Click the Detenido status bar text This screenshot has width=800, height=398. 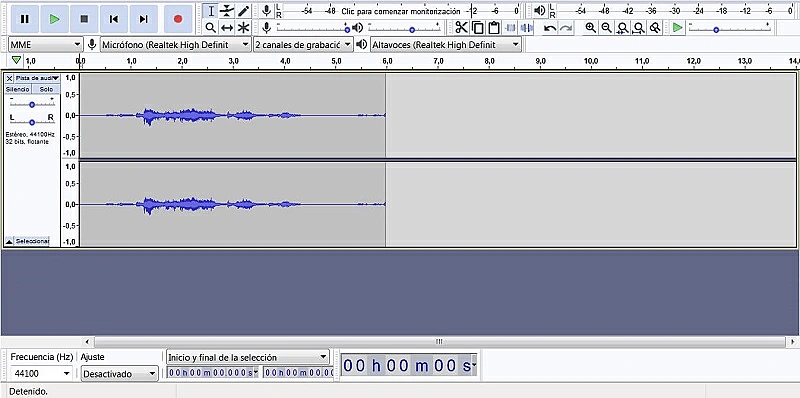coord(29,391)
